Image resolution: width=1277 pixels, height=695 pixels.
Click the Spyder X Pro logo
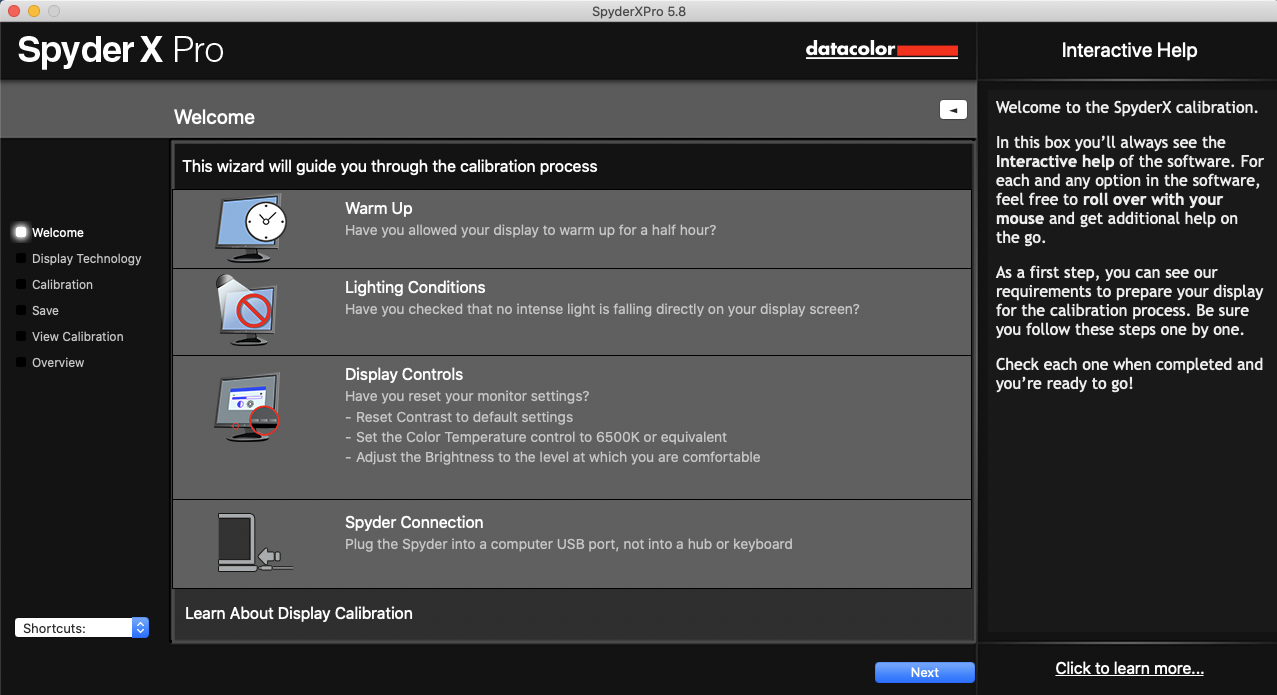[x=120, y=49]
